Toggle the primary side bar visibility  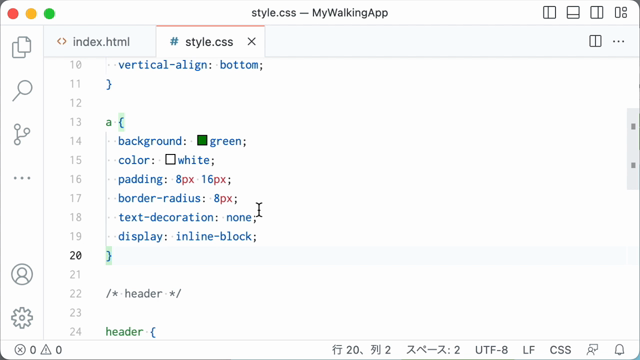(549, 13)
